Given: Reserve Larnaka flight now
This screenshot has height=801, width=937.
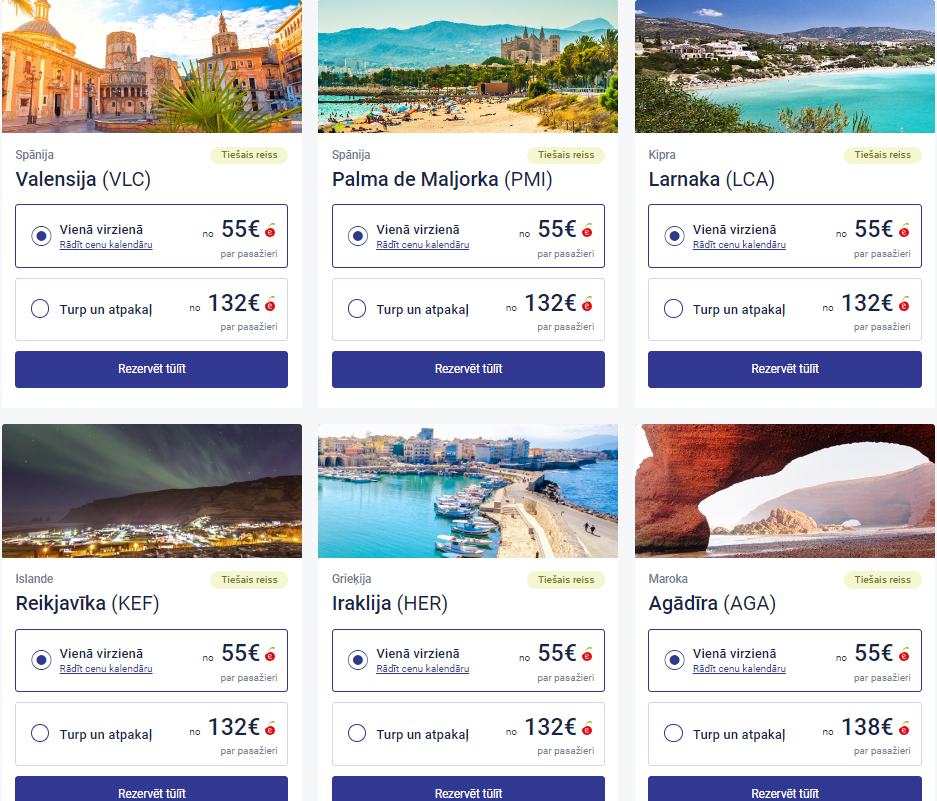Looking at the screenshot, I should [x=785, y=369].
